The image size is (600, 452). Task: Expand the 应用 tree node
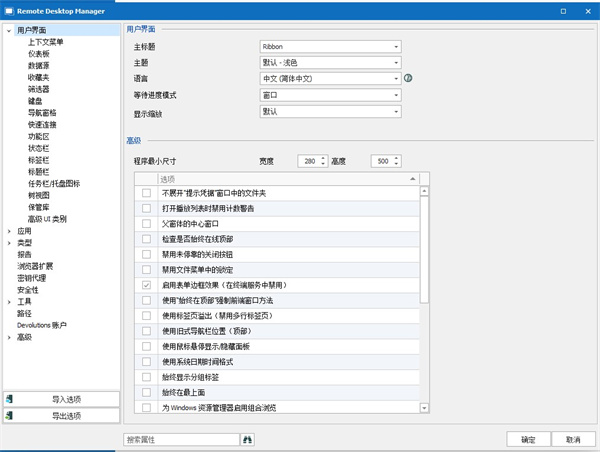point(9,231)
